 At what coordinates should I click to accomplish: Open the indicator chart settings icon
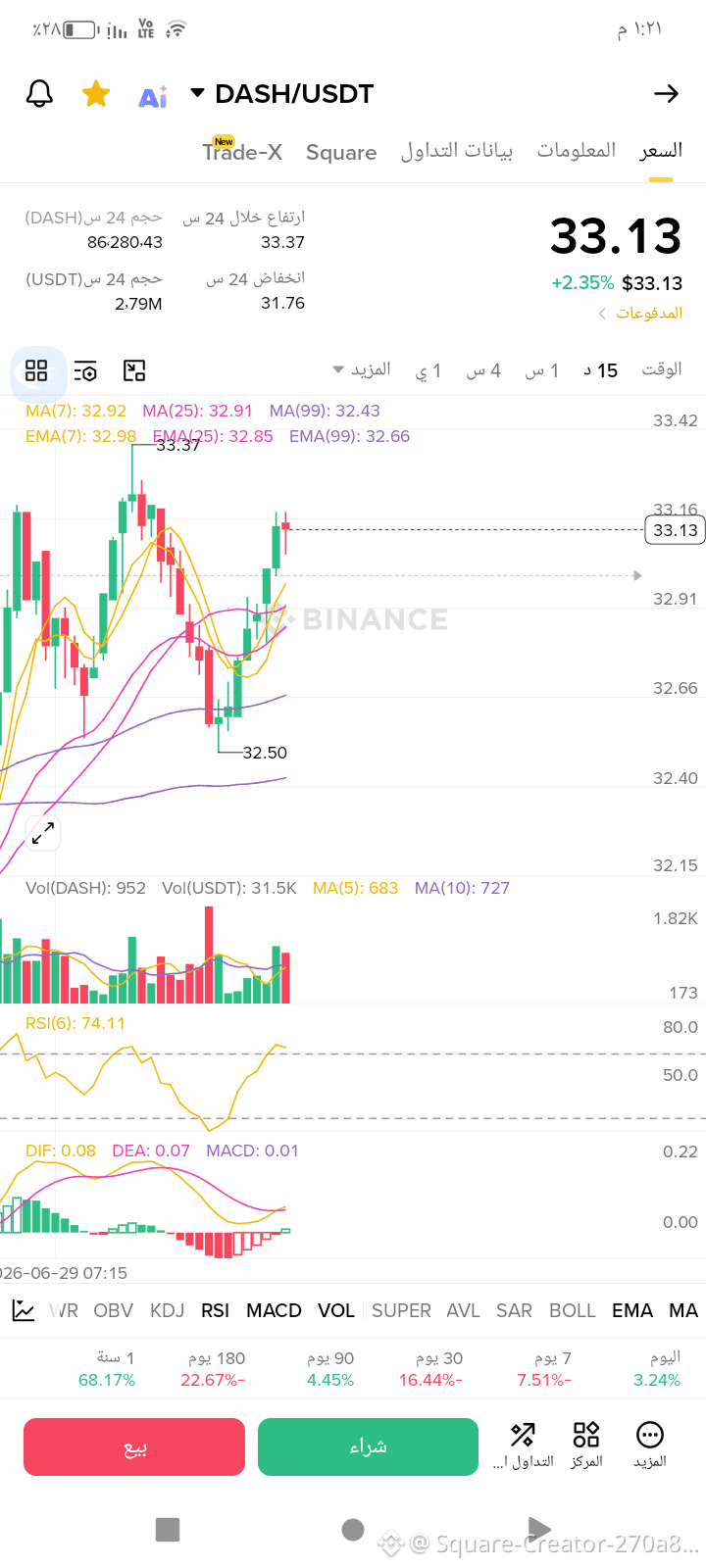pyautogui.click(x=23, y=1310)
